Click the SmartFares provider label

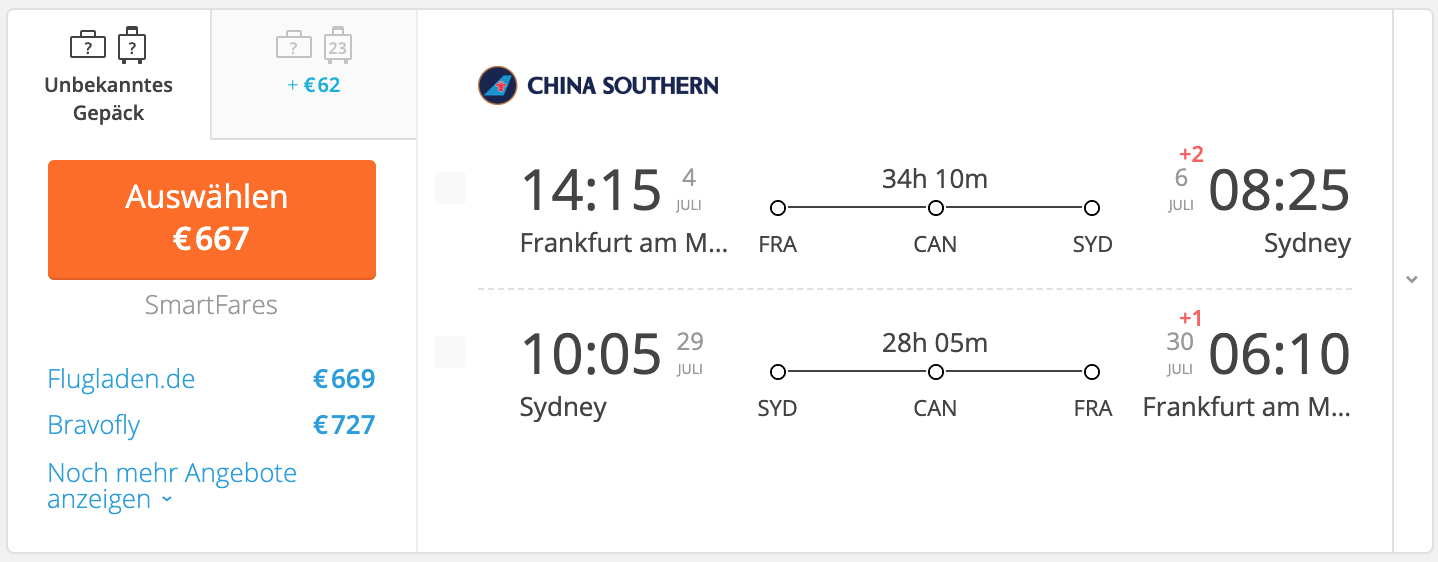(x=211, y=305)
